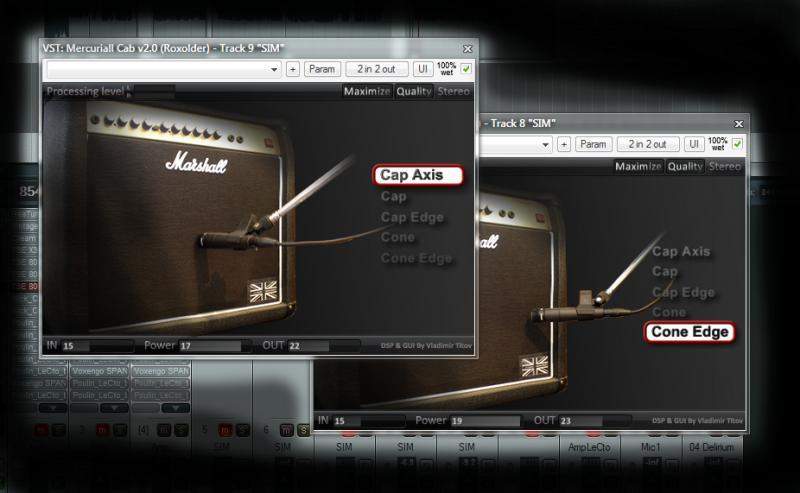The height and width of the screenshot is (493, 800).
Task: Toggle Stereo option in Track 8 plugin
Action: point(724,166)
